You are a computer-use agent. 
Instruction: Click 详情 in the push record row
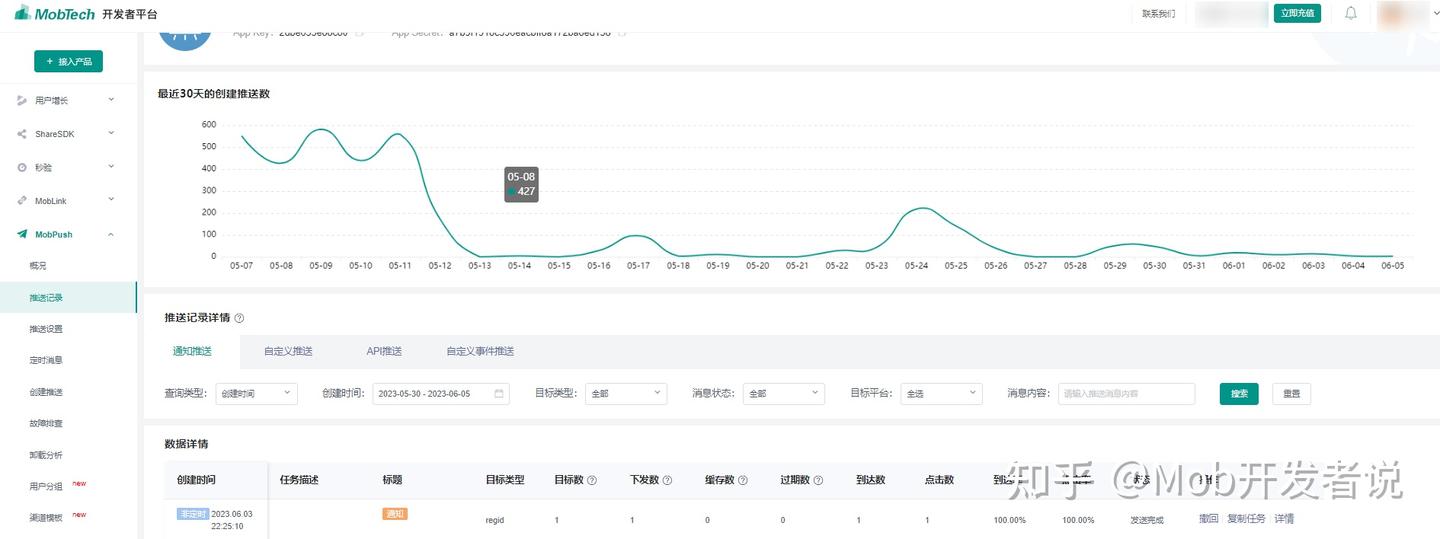click(1284, 519)
